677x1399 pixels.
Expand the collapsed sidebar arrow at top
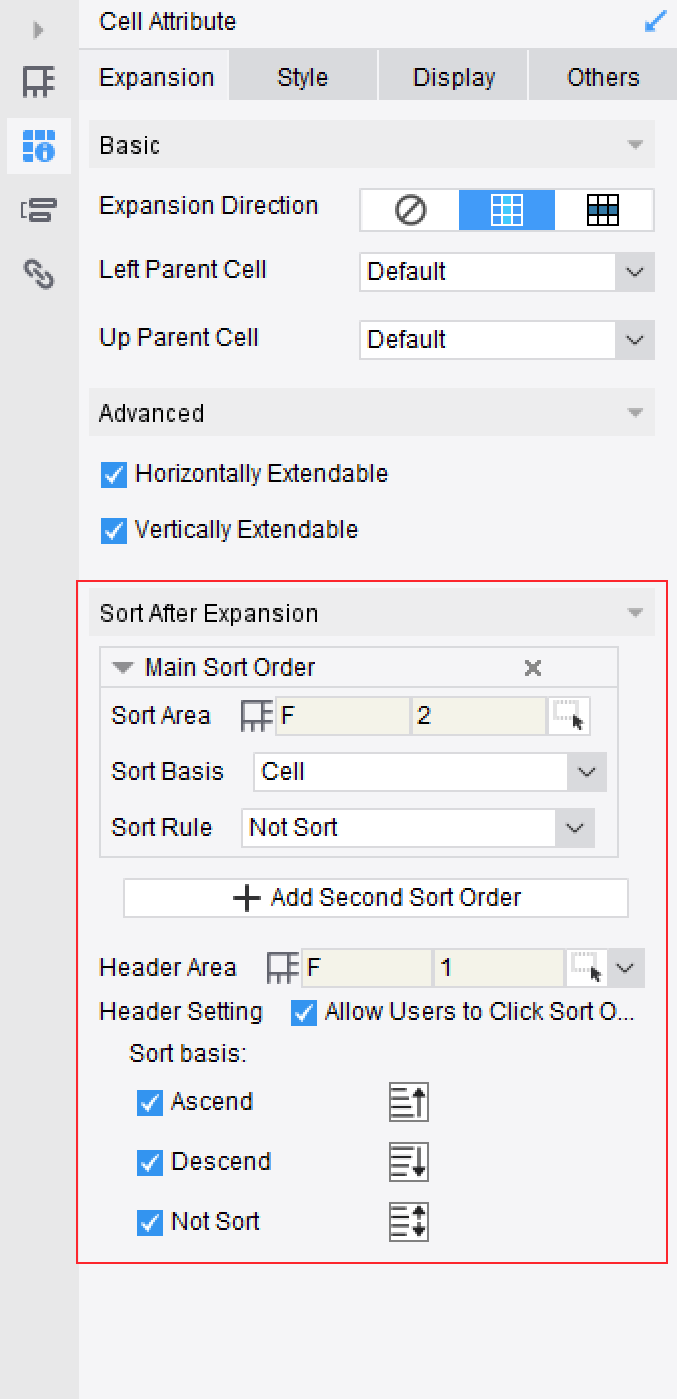coord(39,29)
